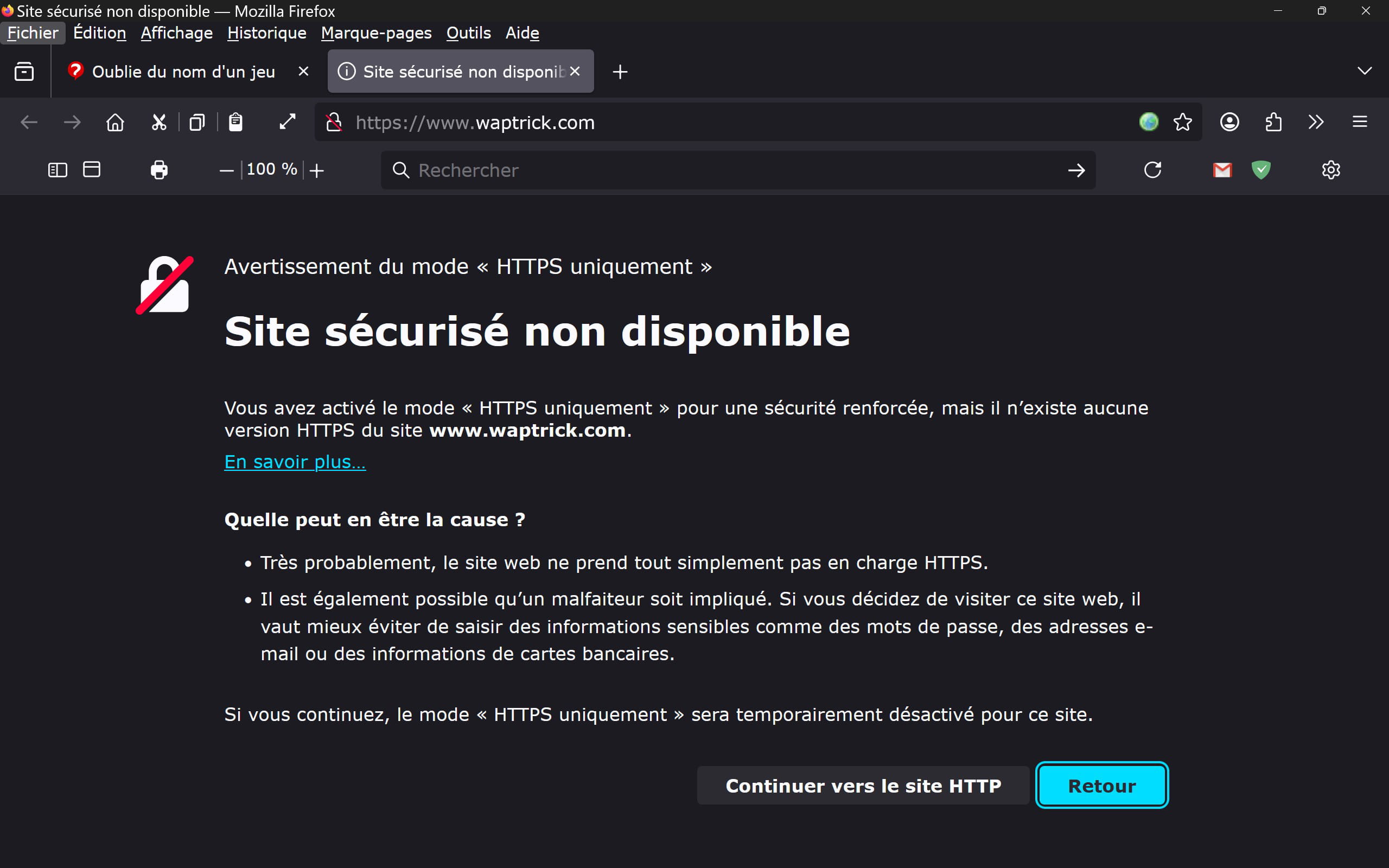1389x868 pixels.
Task: Close the Oublie du nom d'un jeu tab
Action: tap(304, 71)
